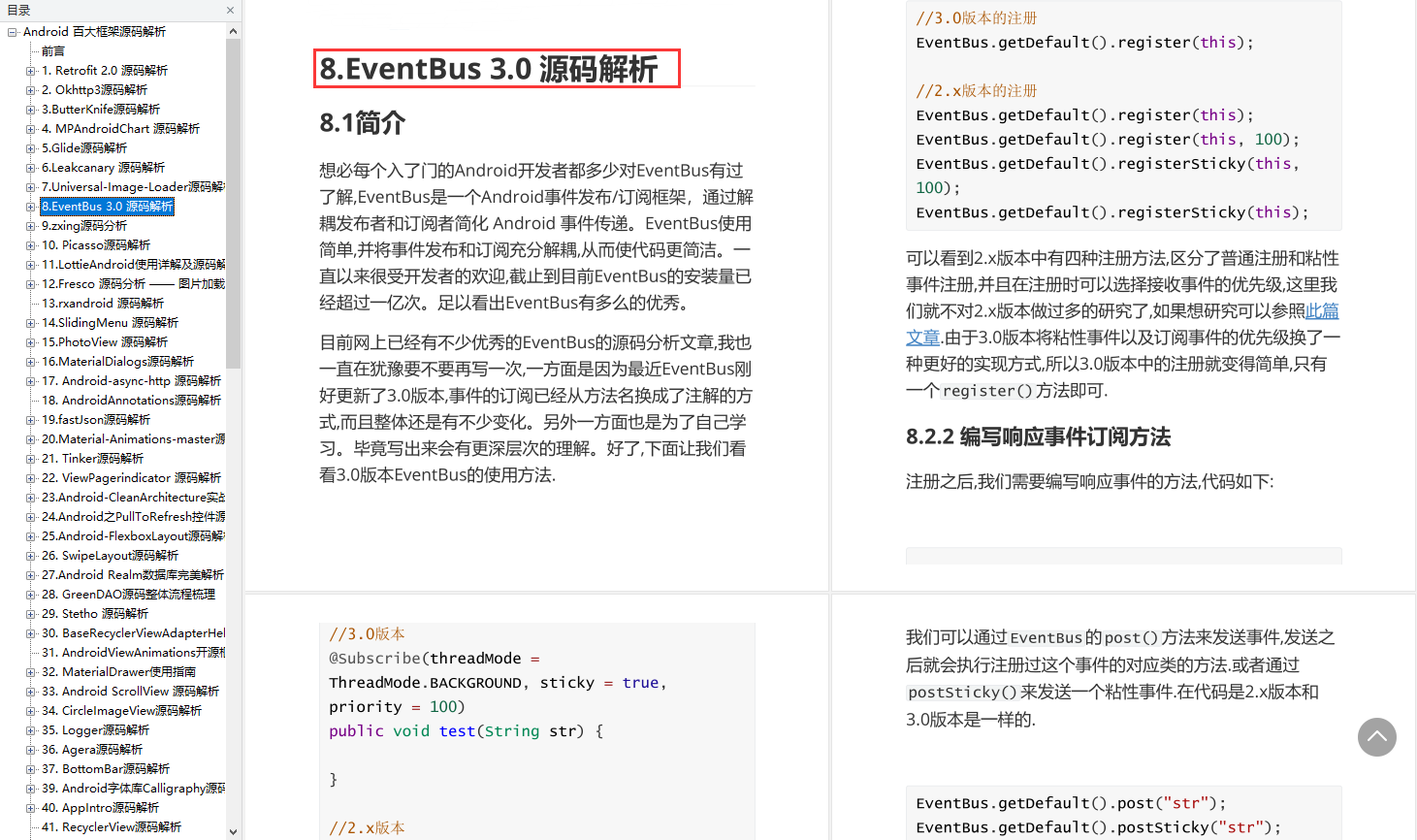Screen dimensions: 1417x840
Task: Go to 3.ButterKnife源码解析 chapter
Action: [101, 110]
